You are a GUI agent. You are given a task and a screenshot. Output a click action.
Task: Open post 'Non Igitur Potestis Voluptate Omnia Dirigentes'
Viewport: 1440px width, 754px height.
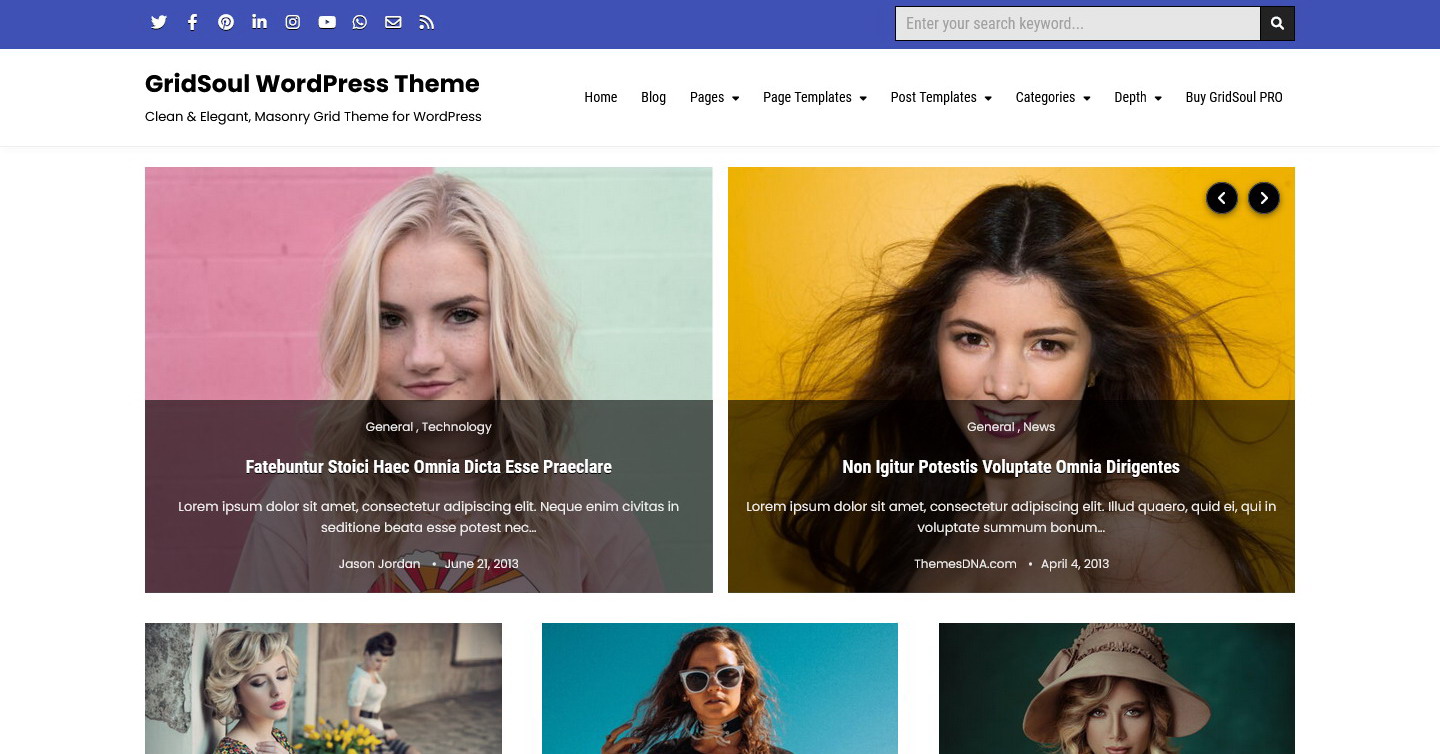(1011, 467)
